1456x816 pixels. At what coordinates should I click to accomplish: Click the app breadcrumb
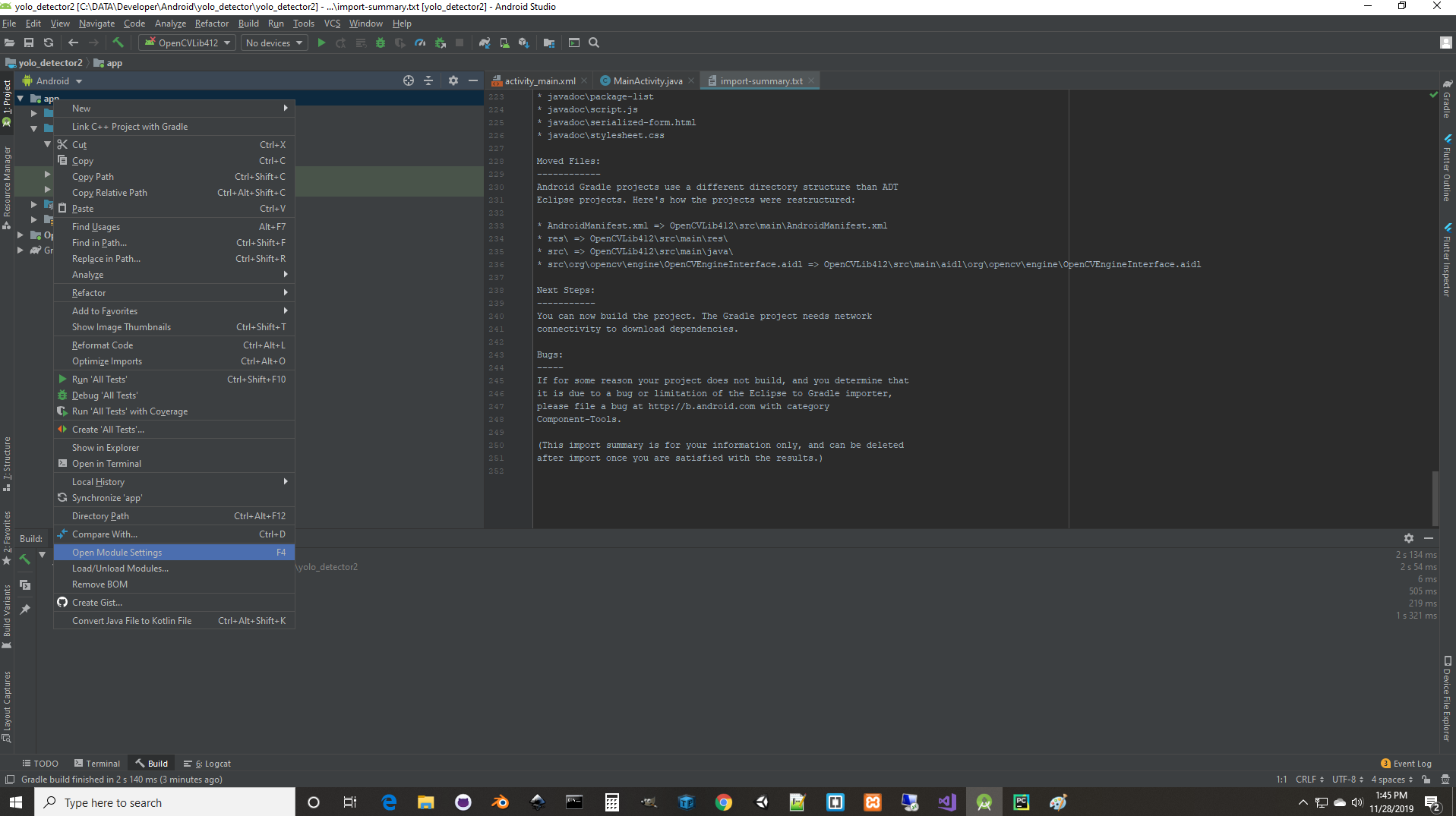click(108, 63)
